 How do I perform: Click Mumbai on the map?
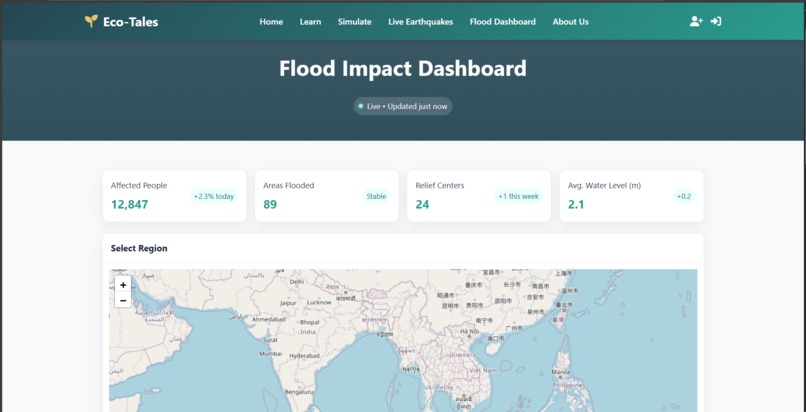pyautogui.click(x=270, y=353)
